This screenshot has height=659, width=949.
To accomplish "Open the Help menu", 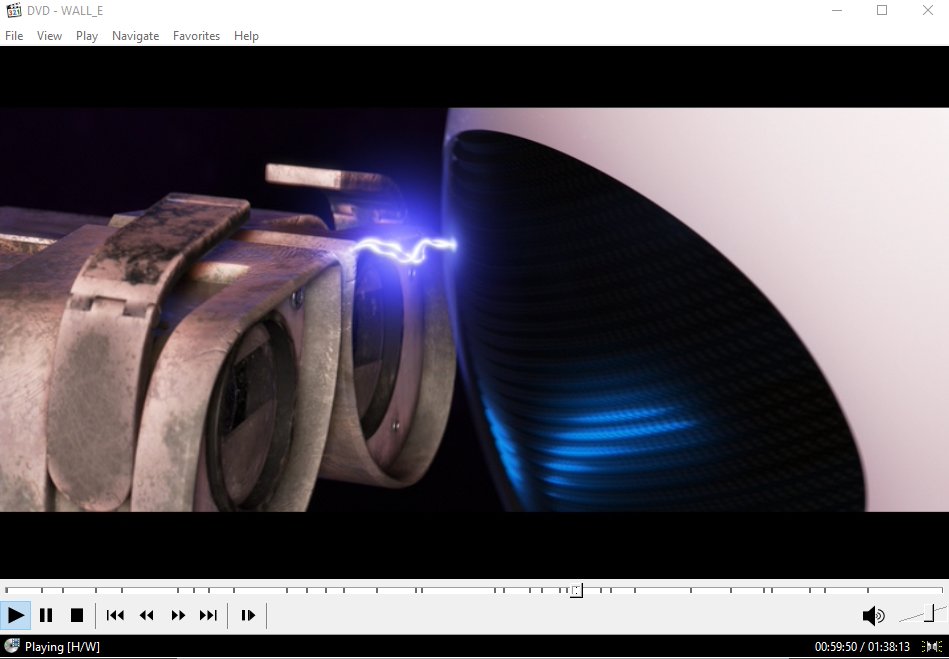I will coord(246,36).
